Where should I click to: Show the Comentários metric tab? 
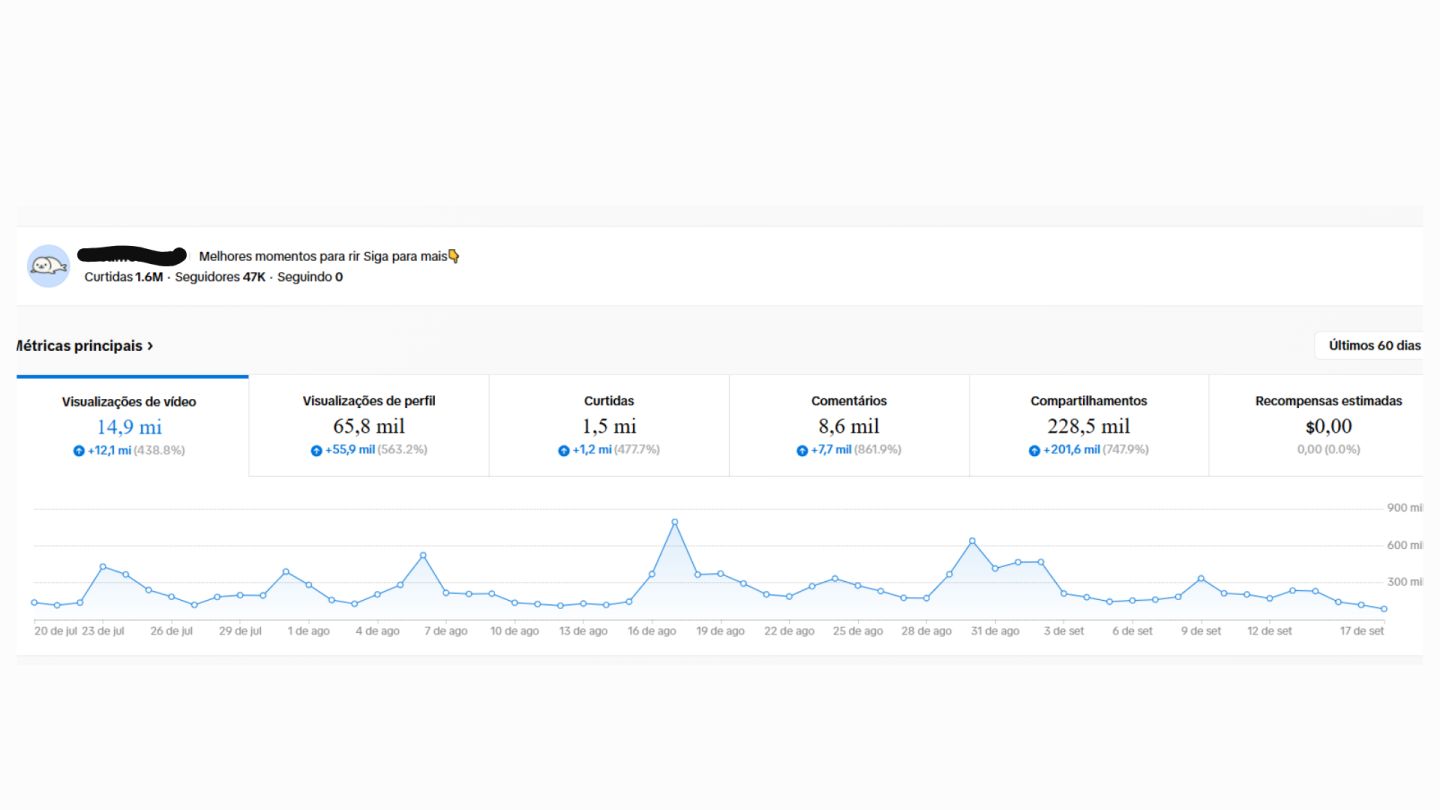coord(849,426)
